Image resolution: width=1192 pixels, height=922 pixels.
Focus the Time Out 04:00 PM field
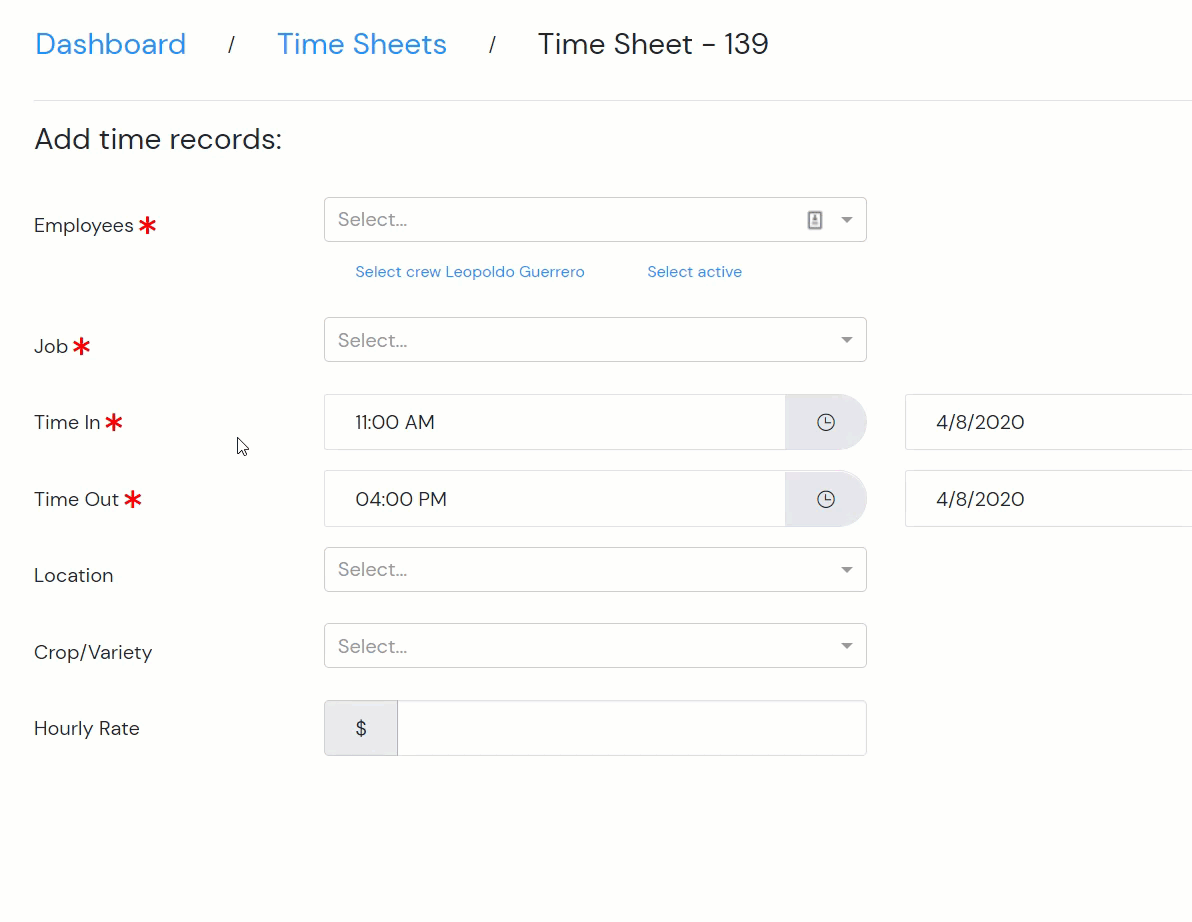click(x=555, y=499)
